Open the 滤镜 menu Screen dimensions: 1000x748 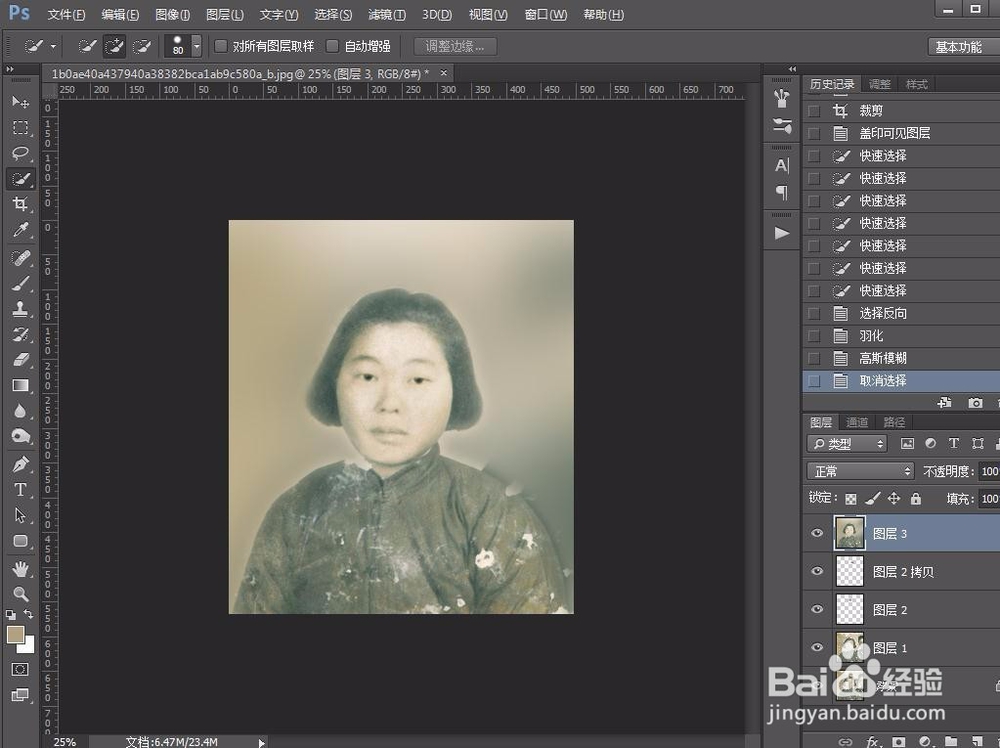[x=386, y=14]
